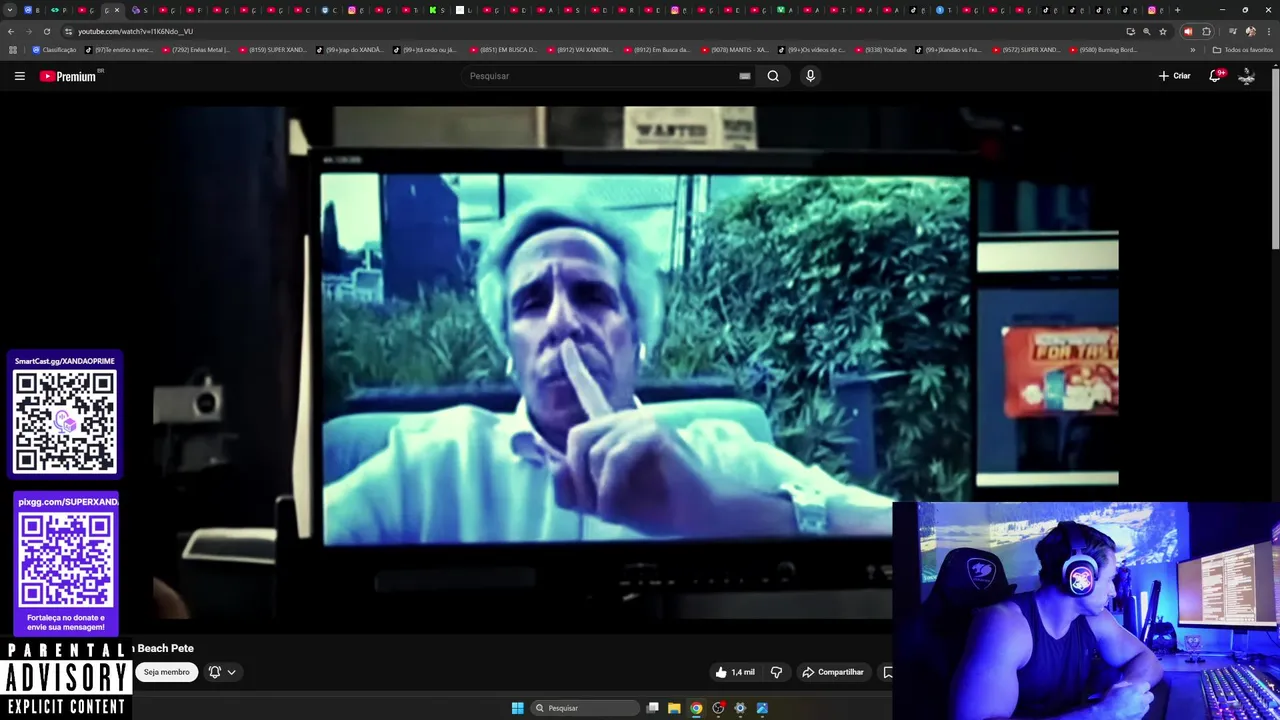The width and height of the screenshot is (1280, 720).
Task: Open bookmark '(9580) Burning Bord...'
Action: click(1103, 49)
